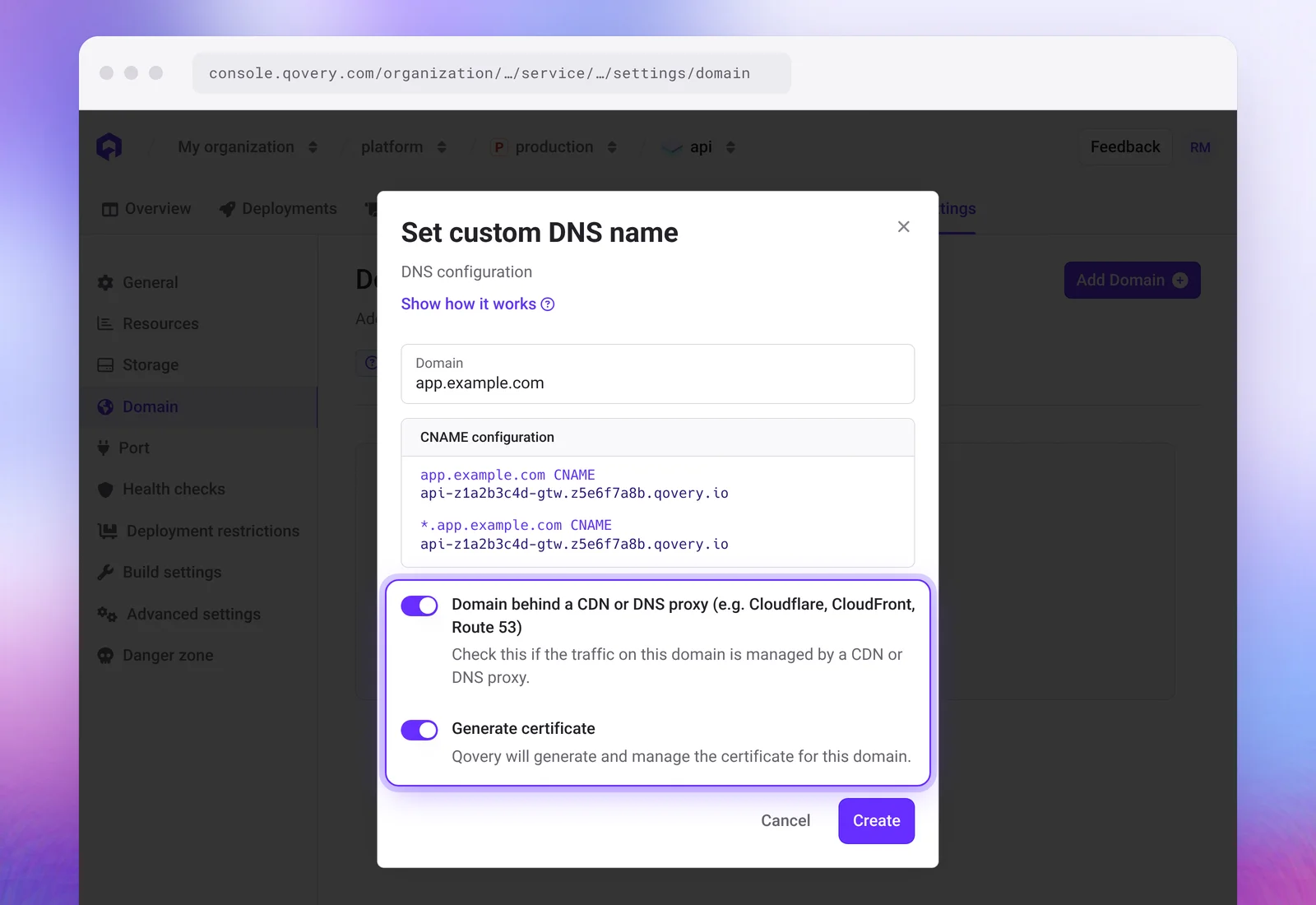Click the browser URL address bar
This screenshot has height=905, width=1316.
point(492,73)
